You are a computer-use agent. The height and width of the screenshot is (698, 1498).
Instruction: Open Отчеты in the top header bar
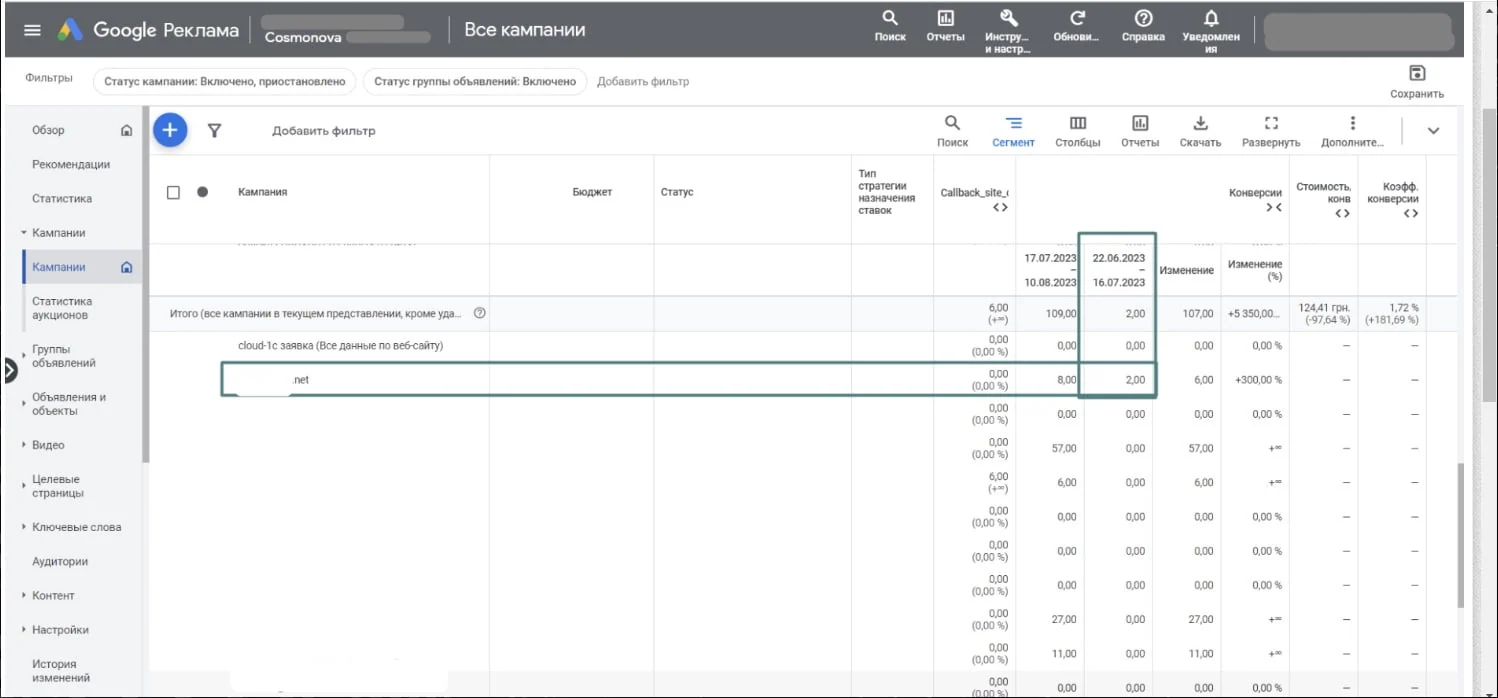945,26
